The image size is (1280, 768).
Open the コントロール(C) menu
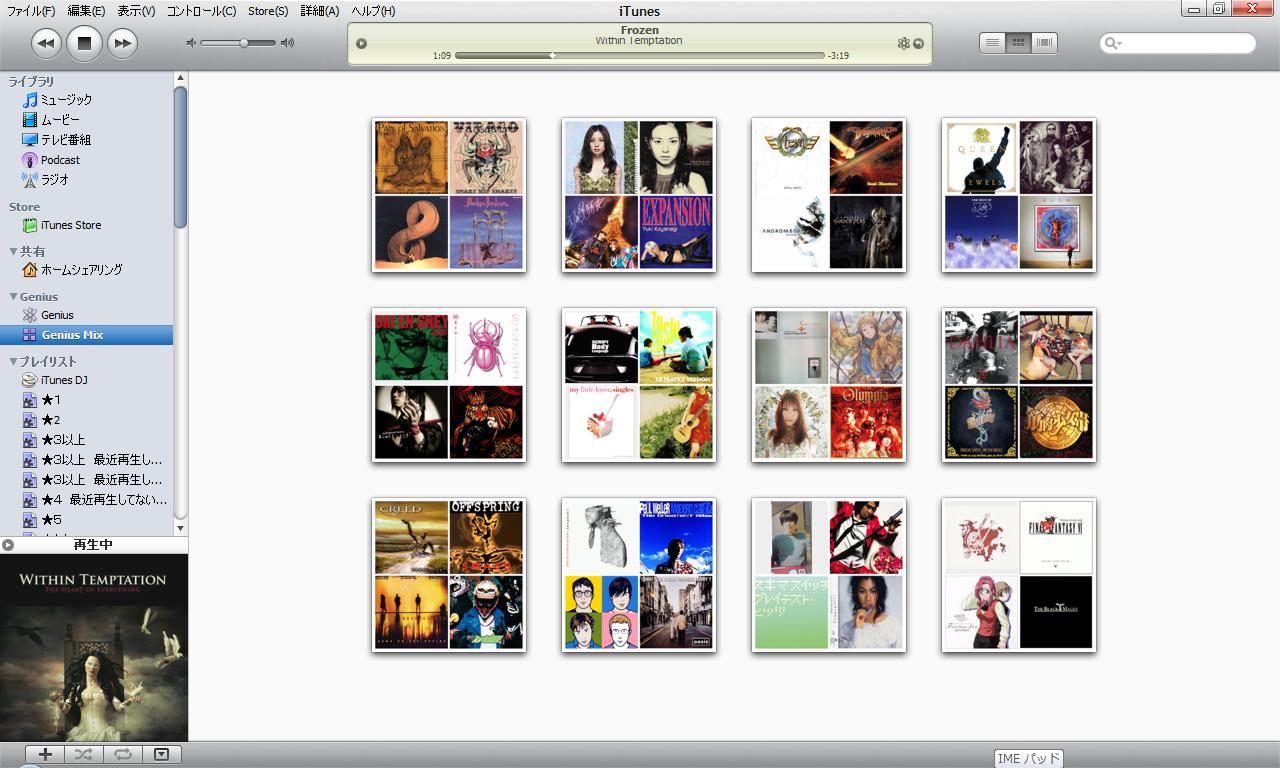tap(201, 11)
